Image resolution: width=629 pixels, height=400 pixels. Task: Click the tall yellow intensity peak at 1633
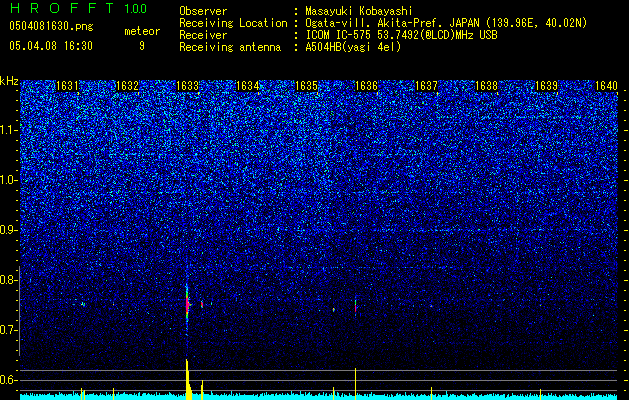pyautogui.click(x=187, y=379)
